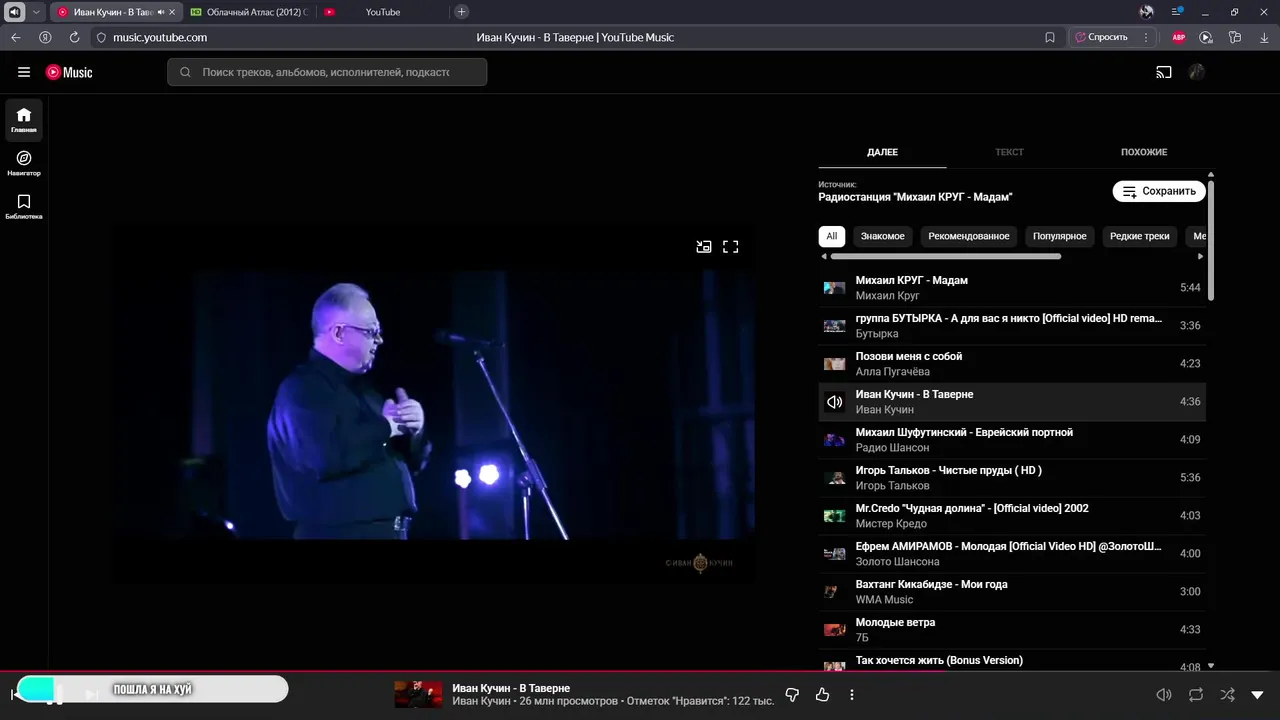Image resolution: width=1280 pixels, height=720 pixels.
Task: Select the Популярное filter chip
Action: 1060,236
